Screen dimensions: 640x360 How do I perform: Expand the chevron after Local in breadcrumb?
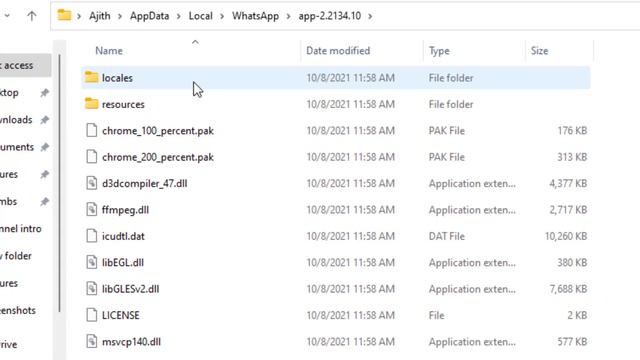tap(222, 16)
